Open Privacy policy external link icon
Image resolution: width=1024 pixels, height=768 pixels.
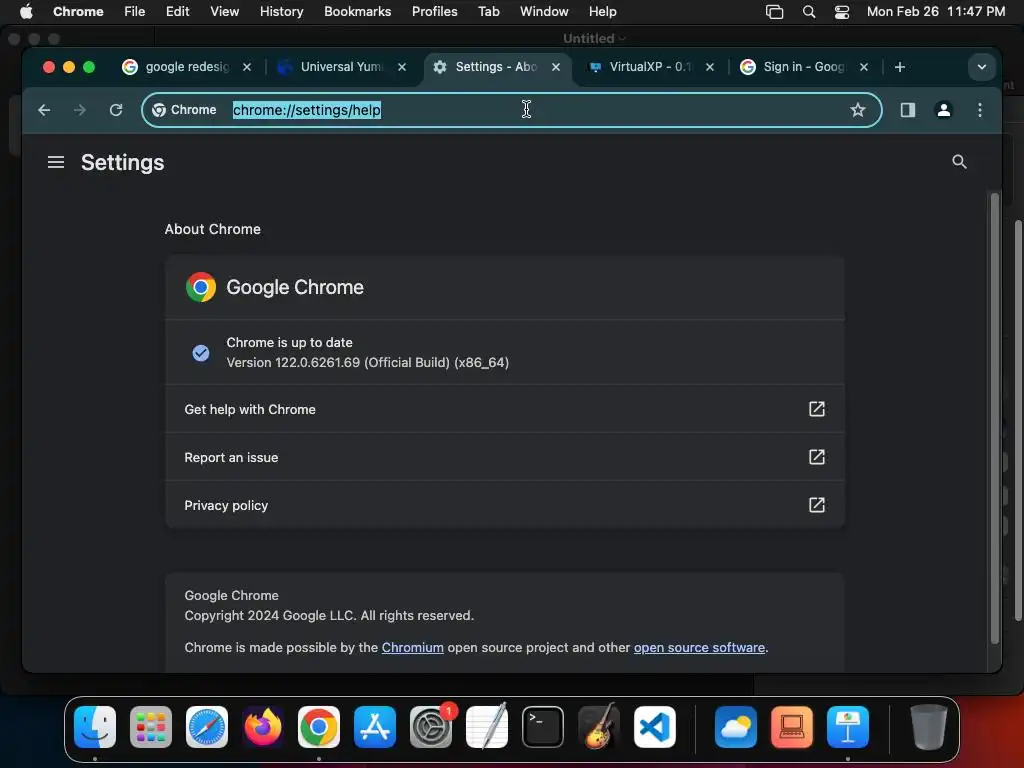(816, 505)
